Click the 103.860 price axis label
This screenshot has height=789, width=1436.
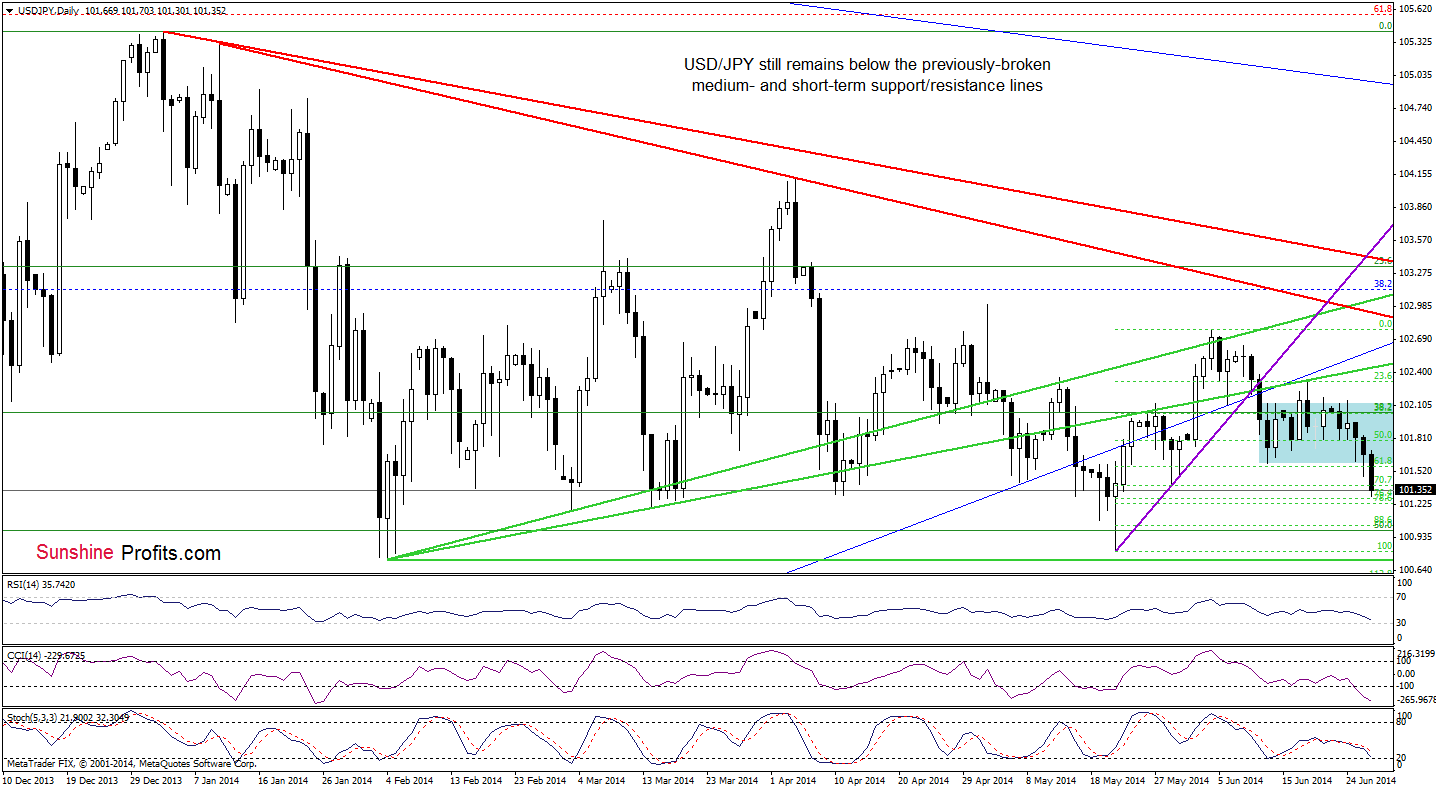point(1415,206)
